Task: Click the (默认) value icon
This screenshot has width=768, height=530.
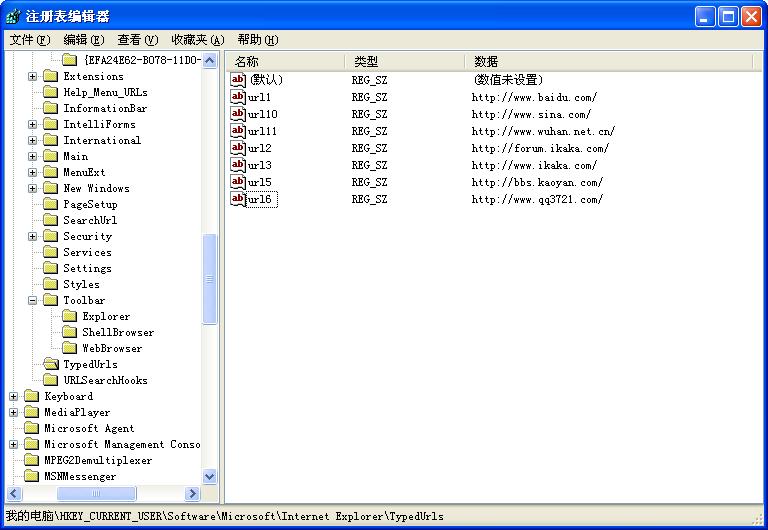Action: pos(238,79)
